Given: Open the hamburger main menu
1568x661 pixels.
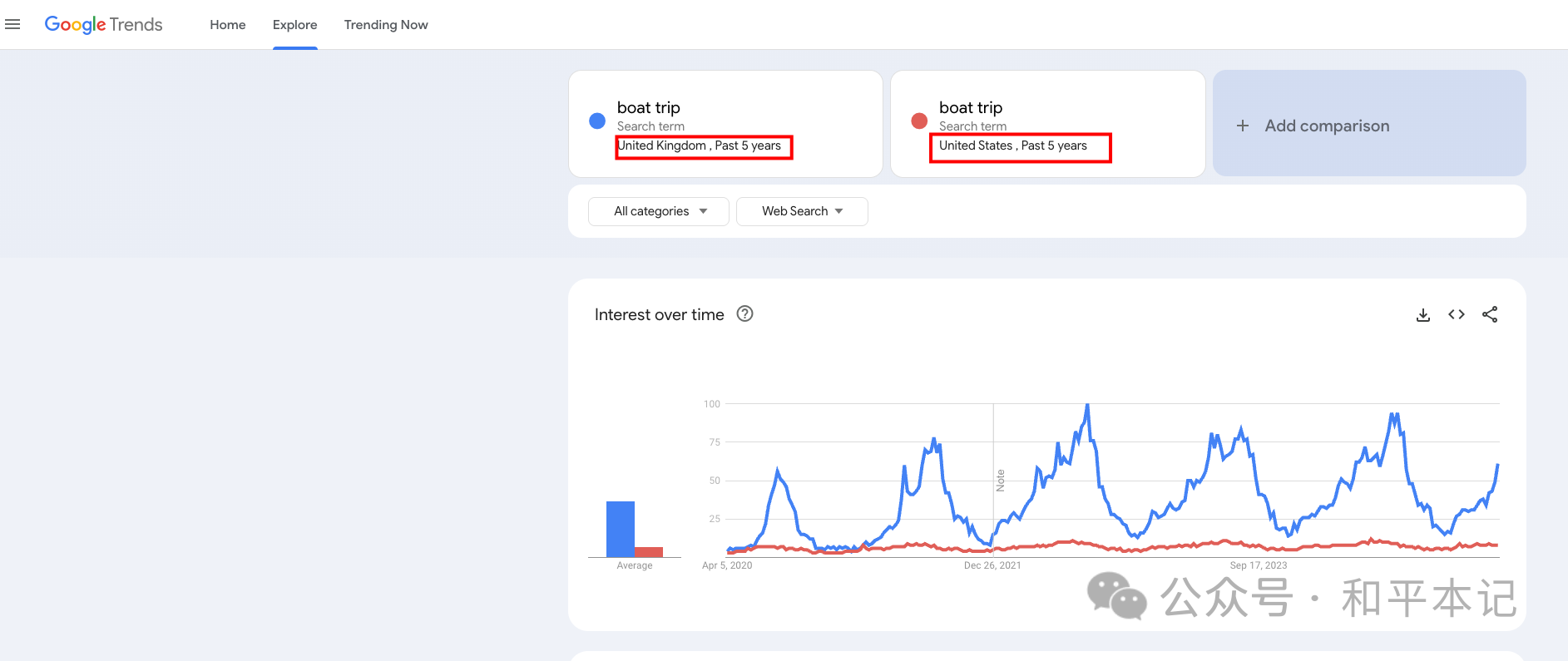Looking at the screenshot, I should 12,25.
